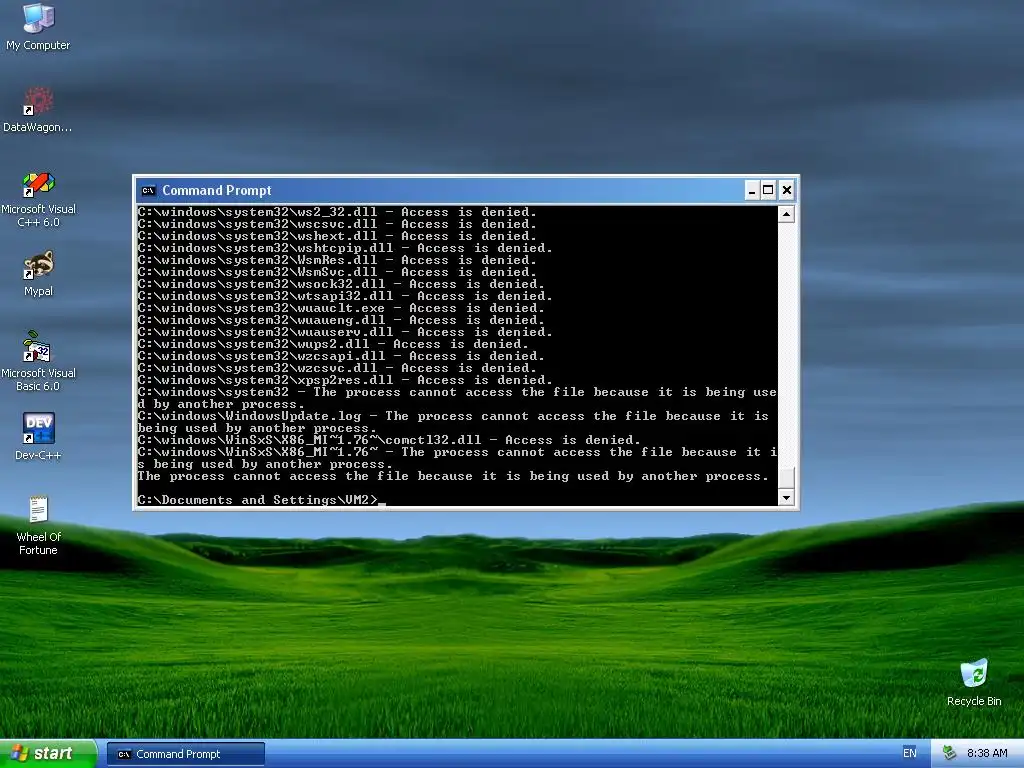Viewport: 1024px width, 768px height.
Task: Click the xpsp2res.dll access denied line
Action: pyautogui.click(x=345, y=380)
